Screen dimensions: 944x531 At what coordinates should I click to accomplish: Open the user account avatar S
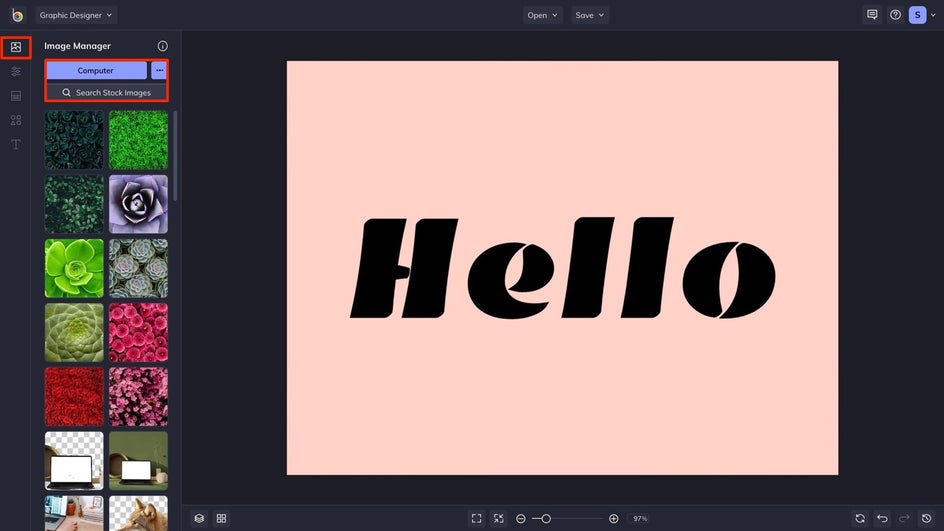918,15
